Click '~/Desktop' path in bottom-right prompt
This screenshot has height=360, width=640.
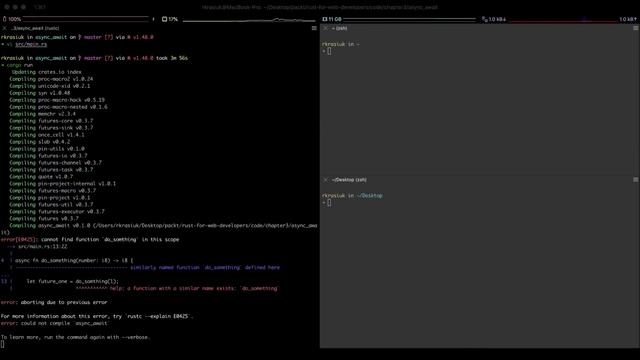(x=370, y=196)
